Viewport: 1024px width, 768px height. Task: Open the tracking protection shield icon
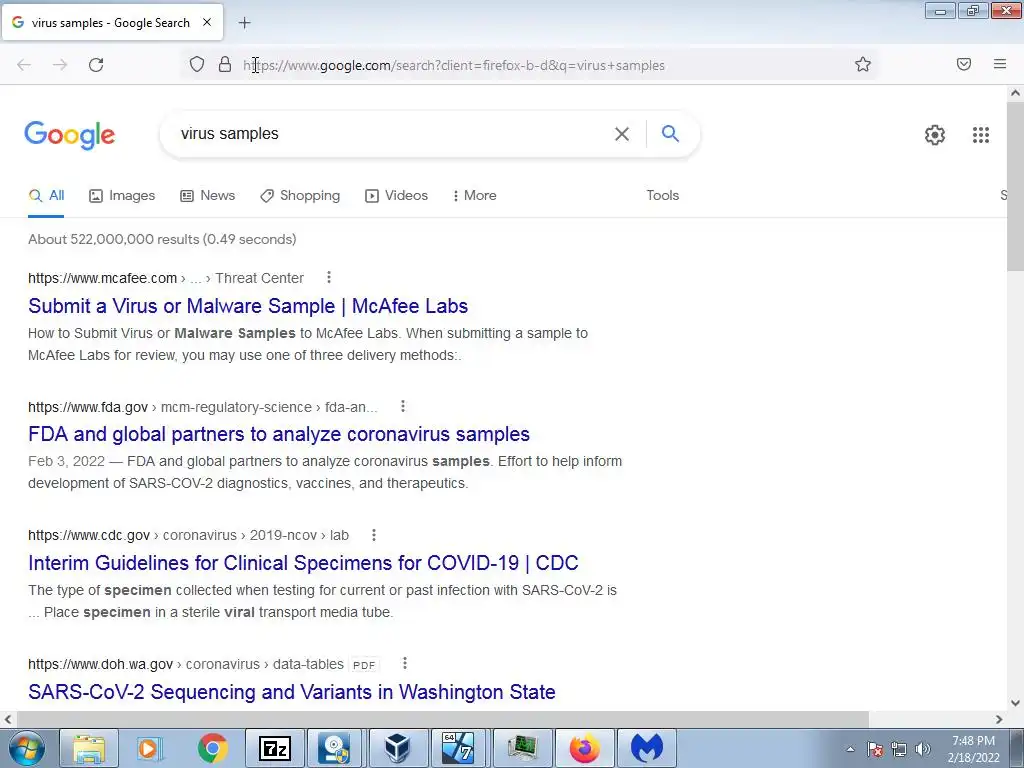coord(197,65)
